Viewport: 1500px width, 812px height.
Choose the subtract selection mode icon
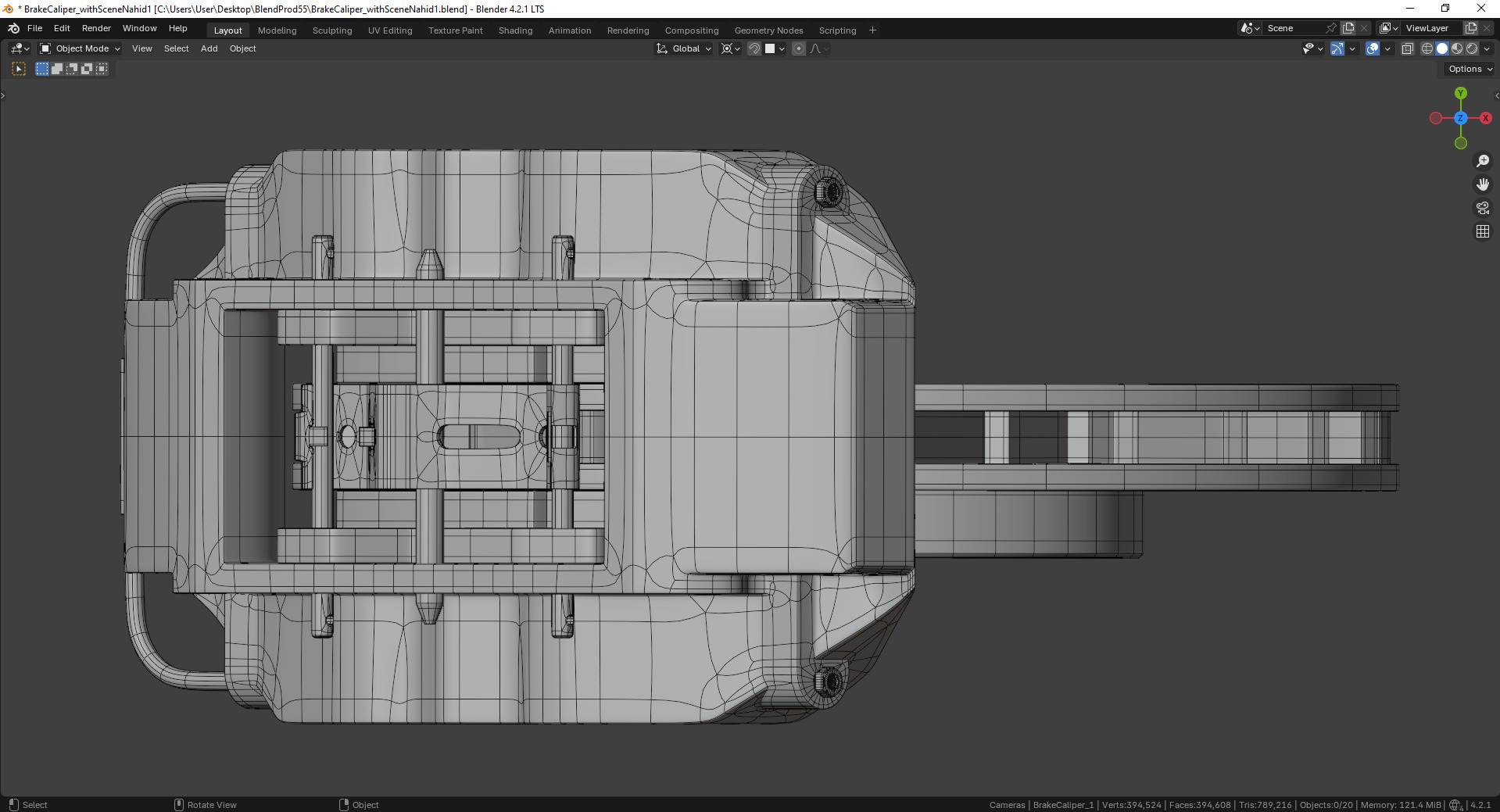72,69
